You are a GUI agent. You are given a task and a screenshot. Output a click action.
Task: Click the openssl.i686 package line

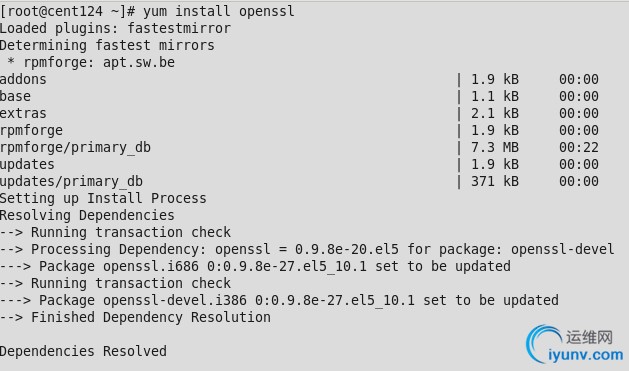coord(255,266)
